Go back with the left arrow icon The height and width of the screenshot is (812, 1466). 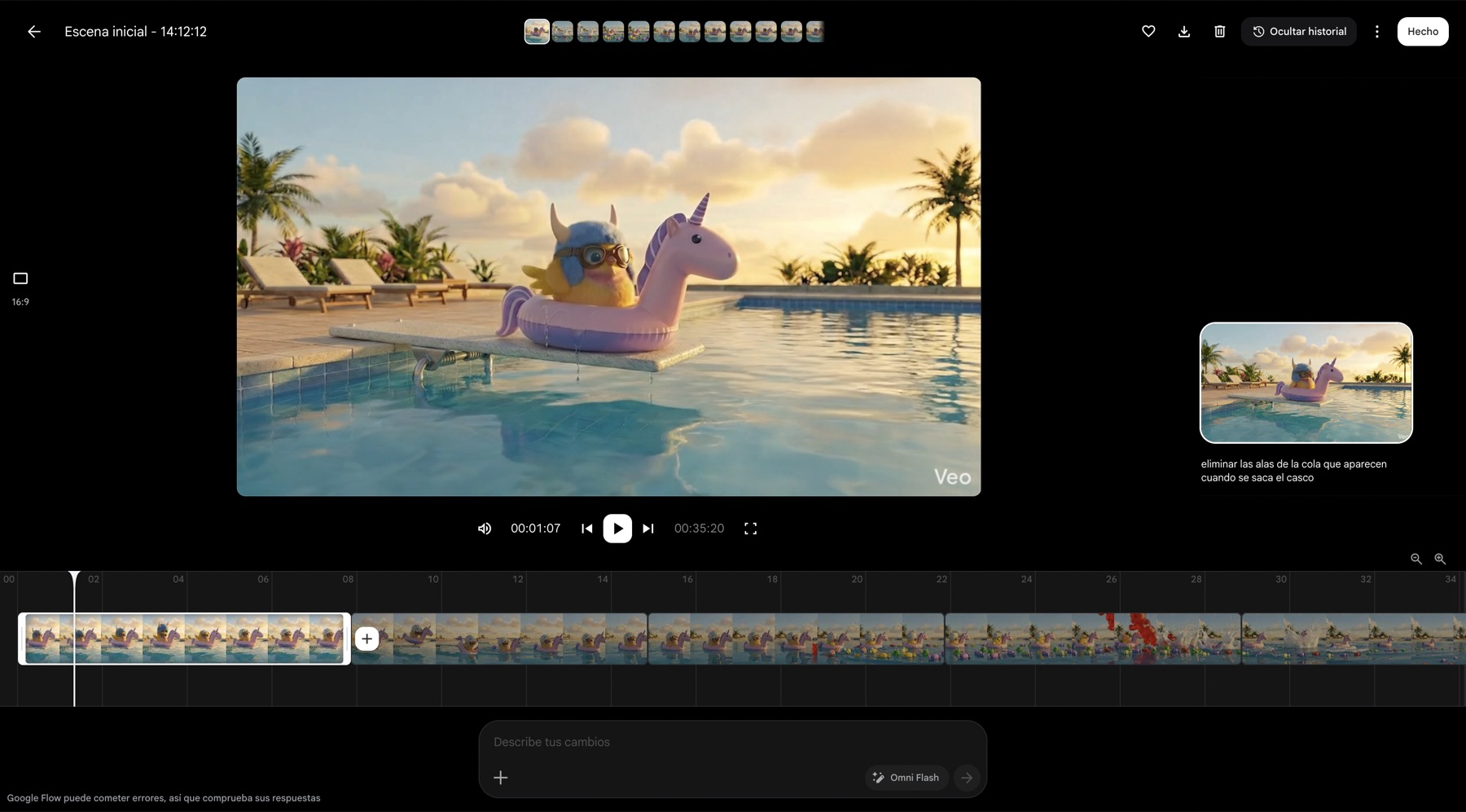(x=33, y=32)
